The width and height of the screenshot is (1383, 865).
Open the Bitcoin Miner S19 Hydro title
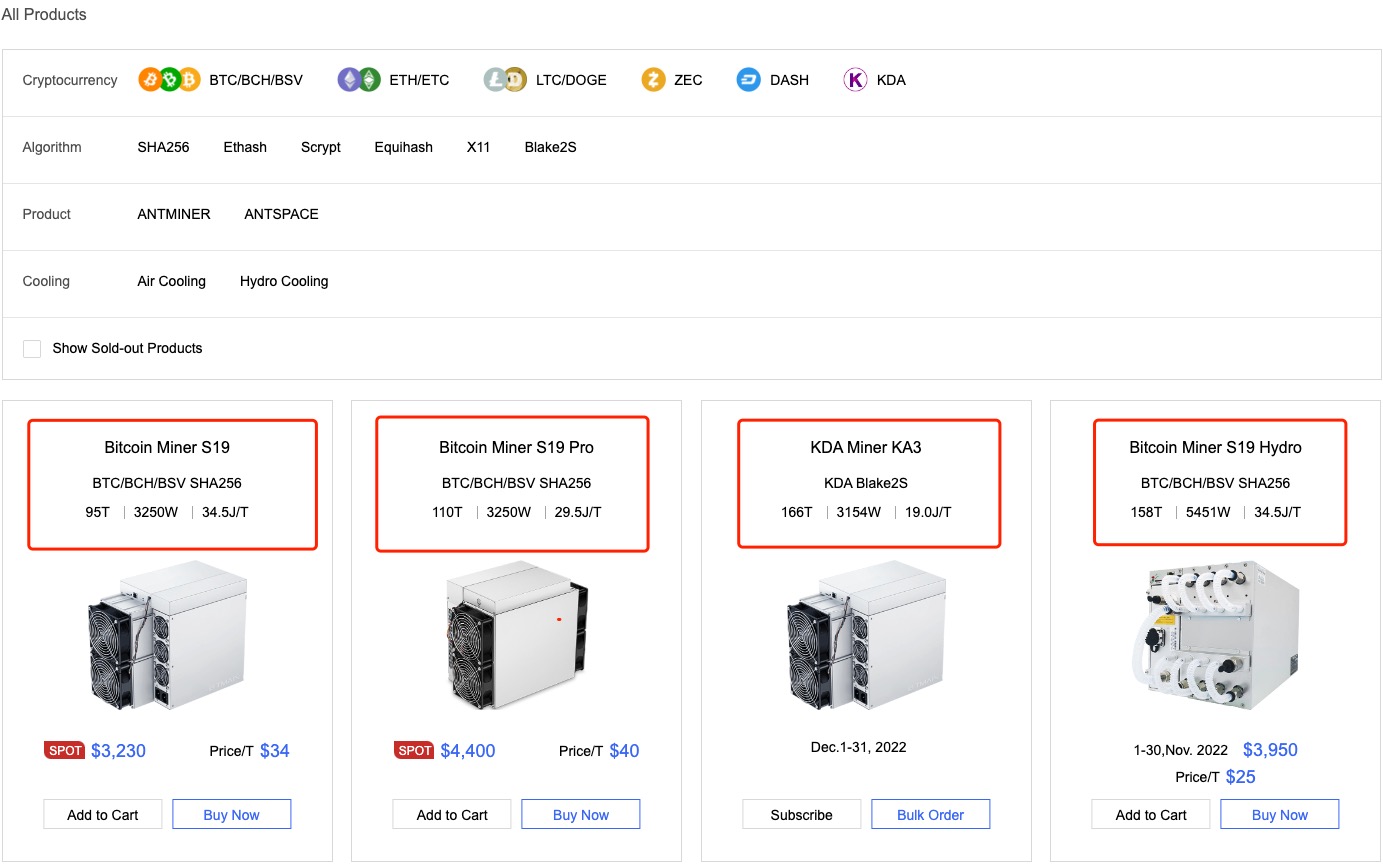(x=1216, y=447)
